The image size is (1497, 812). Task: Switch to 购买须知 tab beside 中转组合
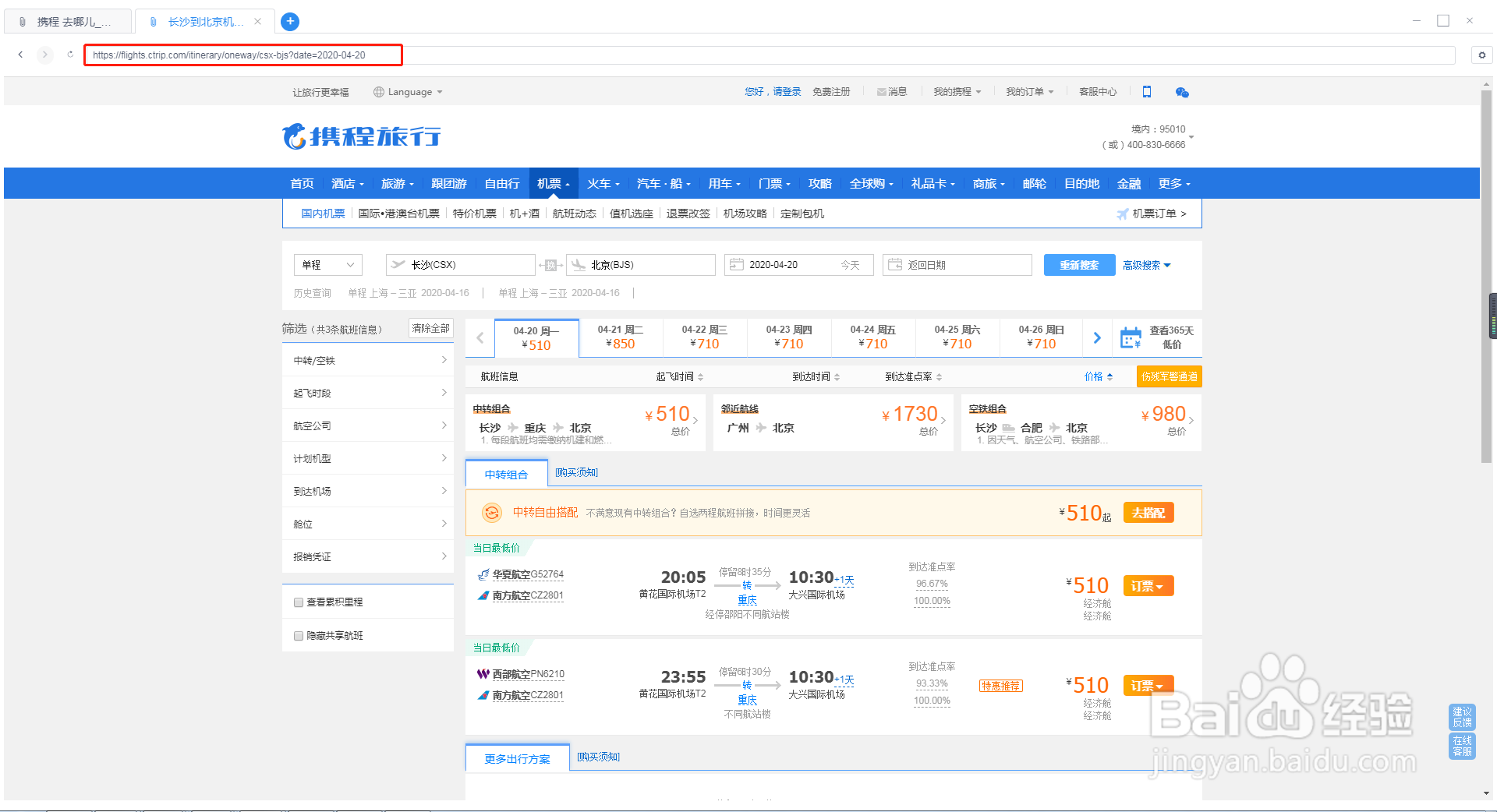tap(576, 472)
